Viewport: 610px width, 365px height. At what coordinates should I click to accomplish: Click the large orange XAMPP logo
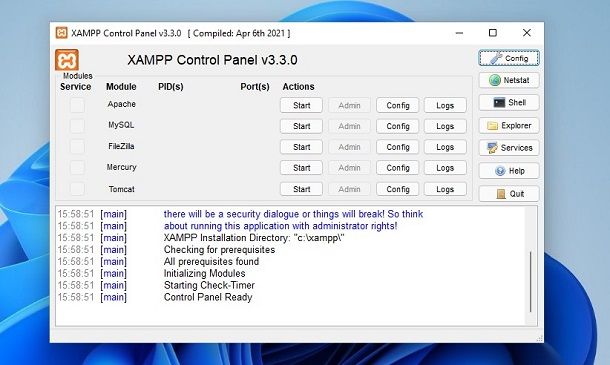click(67, 60)
